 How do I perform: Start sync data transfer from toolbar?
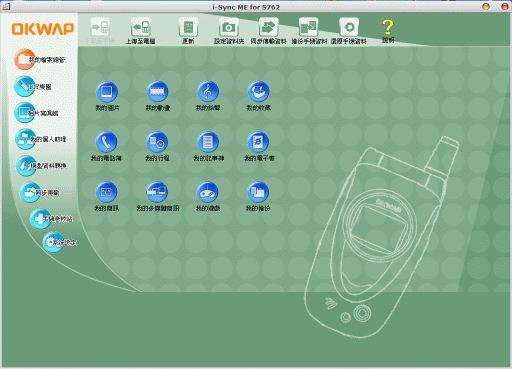[x=269, y=28]
